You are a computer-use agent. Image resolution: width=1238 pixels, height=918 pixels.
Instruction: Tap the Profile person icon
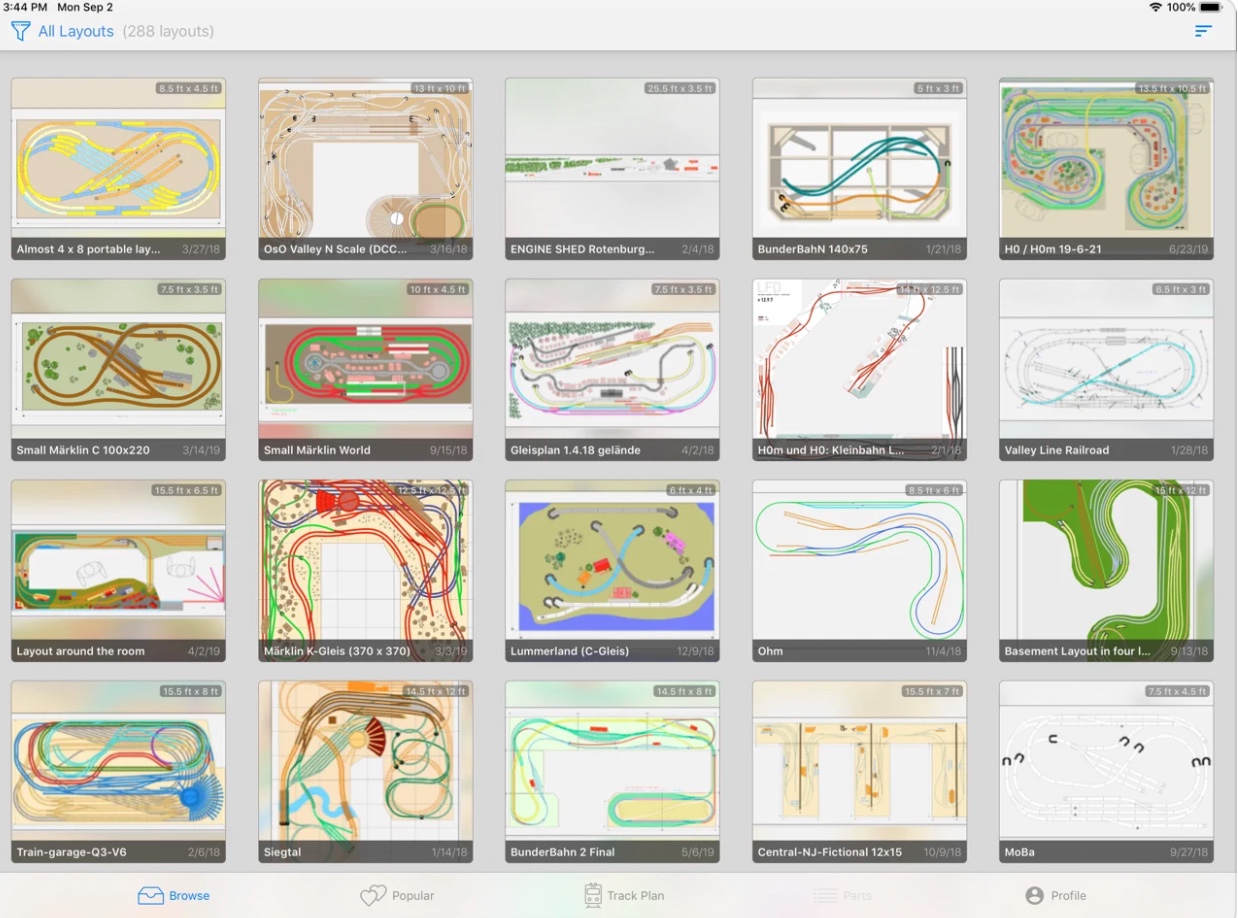click(1034, 895)
